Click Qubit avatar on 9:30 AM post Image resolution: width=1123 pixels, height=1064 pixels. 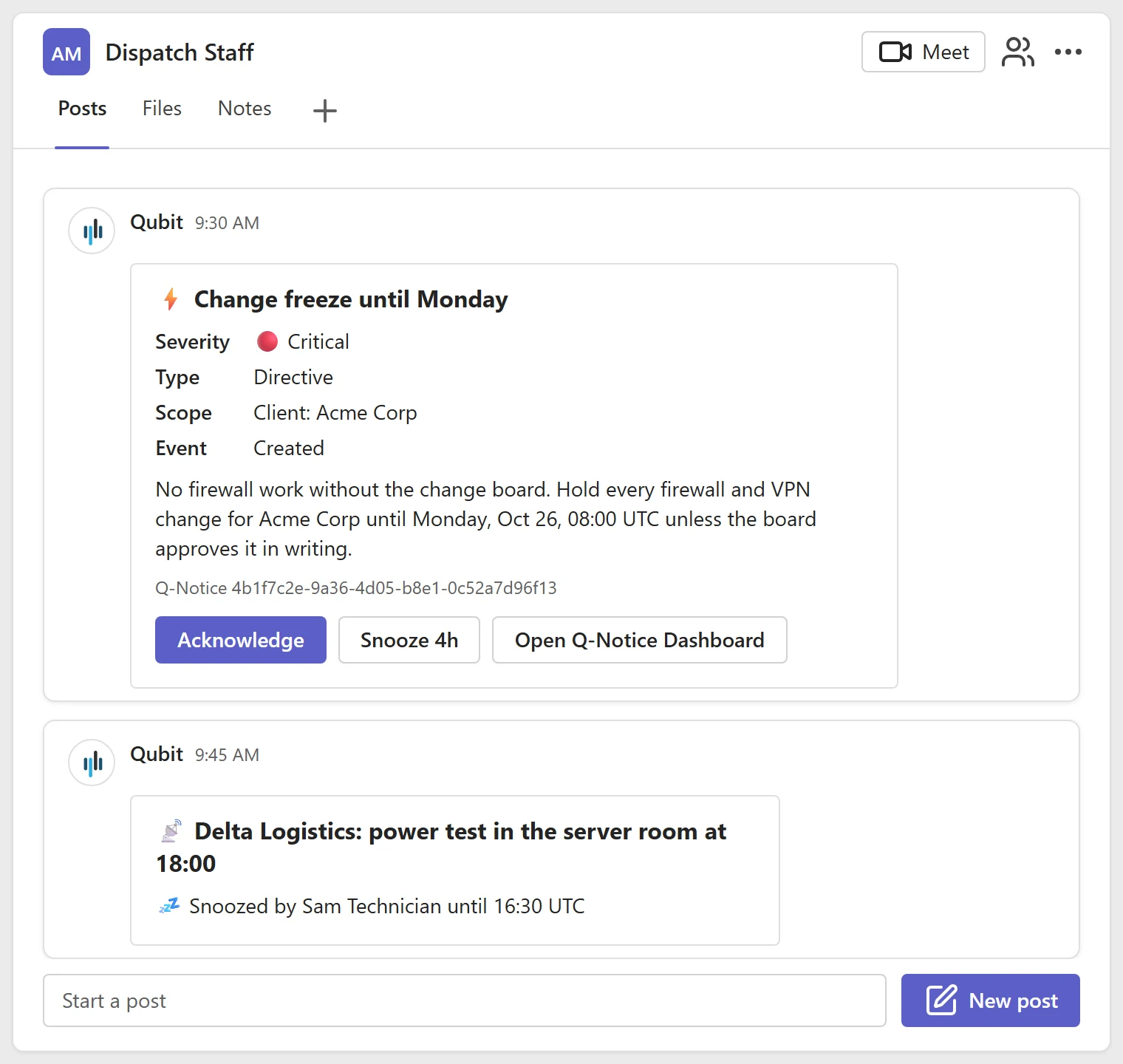(92, 231)
